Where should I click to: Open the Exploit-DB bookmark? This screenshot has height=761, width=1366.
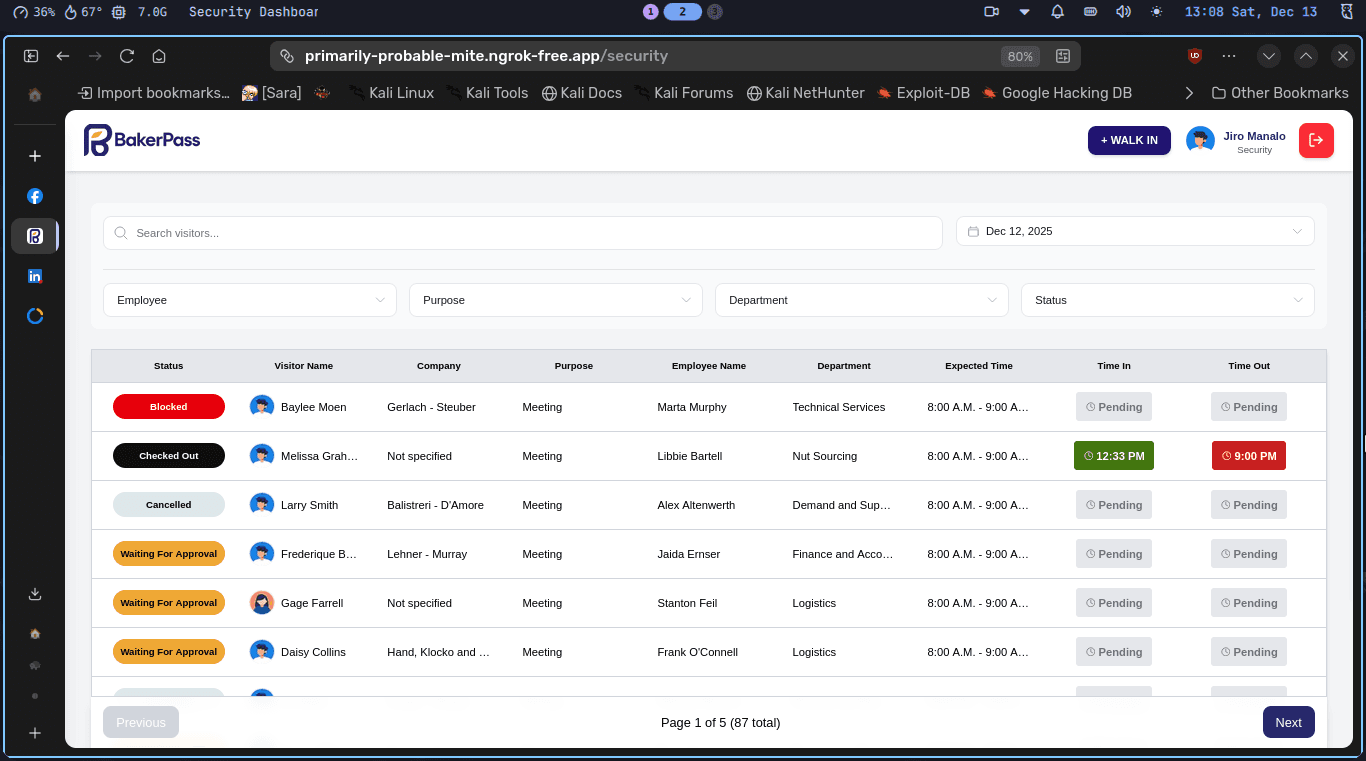tap(923, 93)
